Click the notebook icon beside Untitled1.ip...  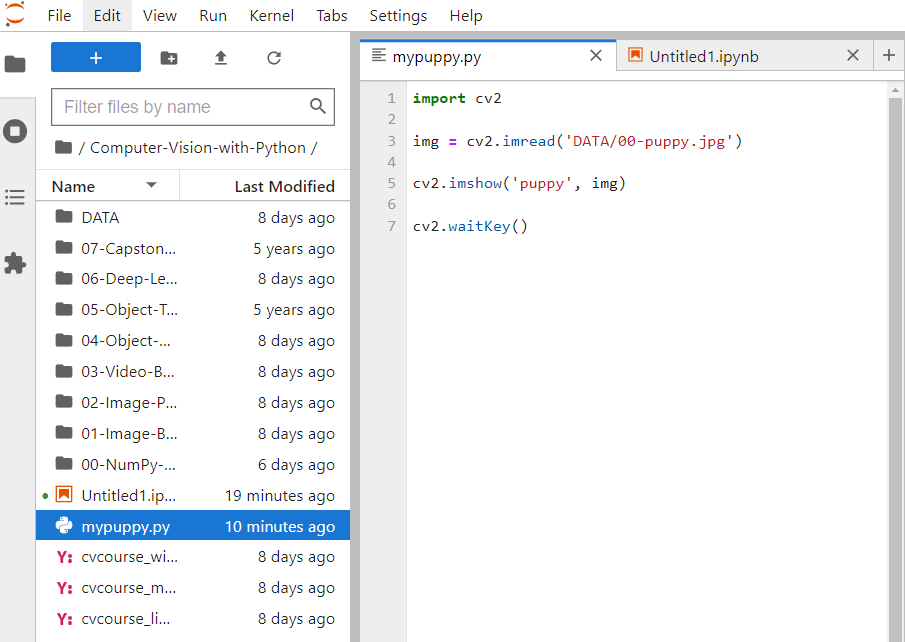(x=63, y=495)
